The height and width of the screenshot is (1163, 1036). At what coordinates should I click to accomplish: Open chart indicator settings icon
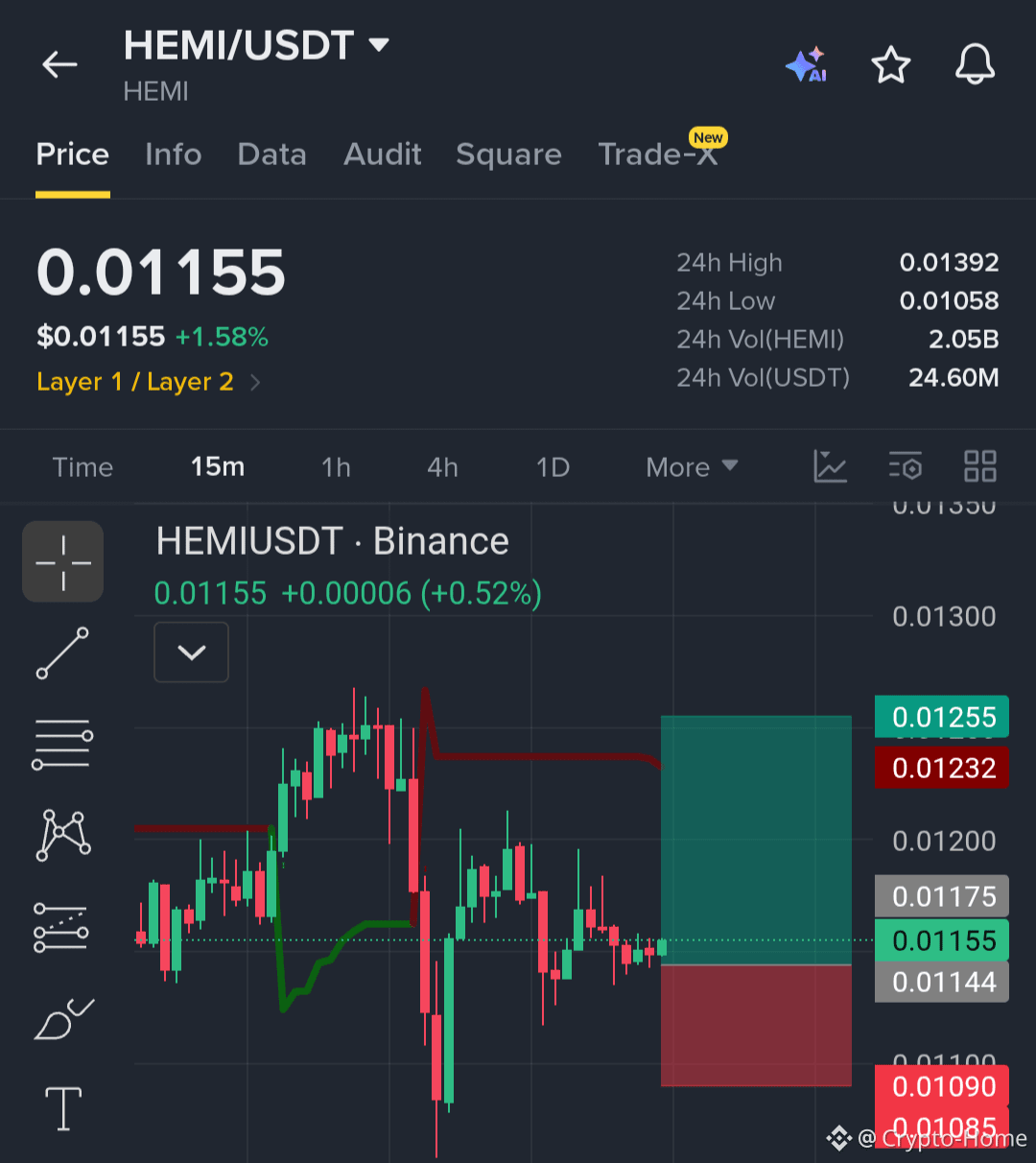(x=905, y=466)
